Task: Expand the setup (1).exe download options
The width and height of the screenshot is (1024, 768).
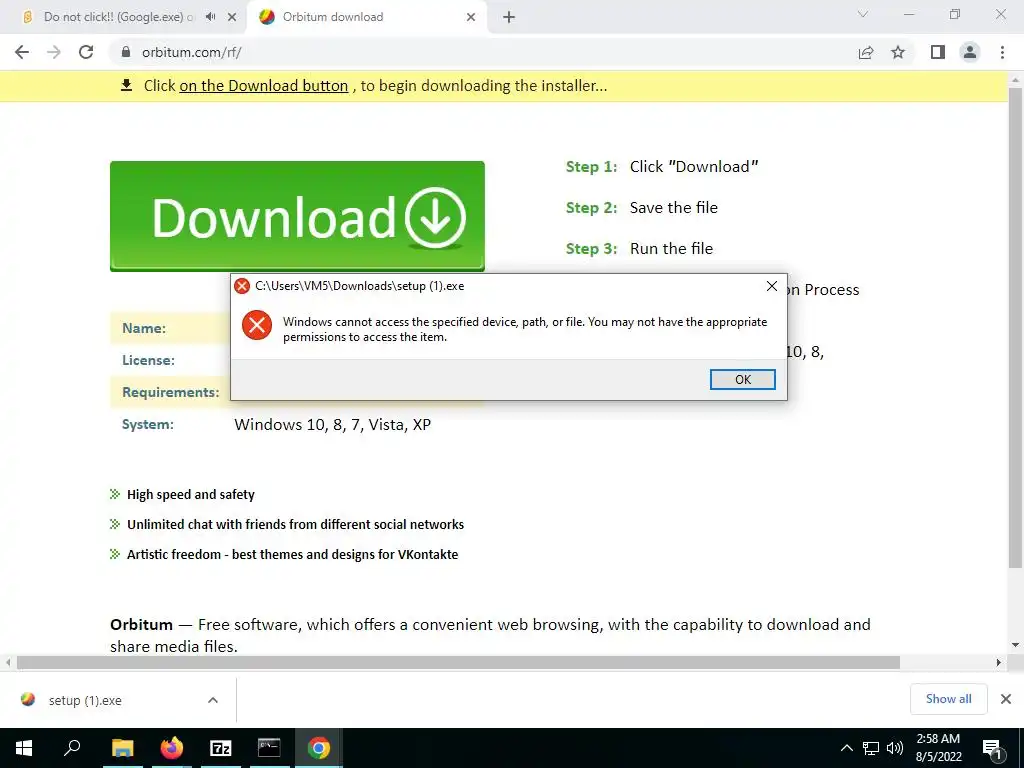Action: coord(213,700)
